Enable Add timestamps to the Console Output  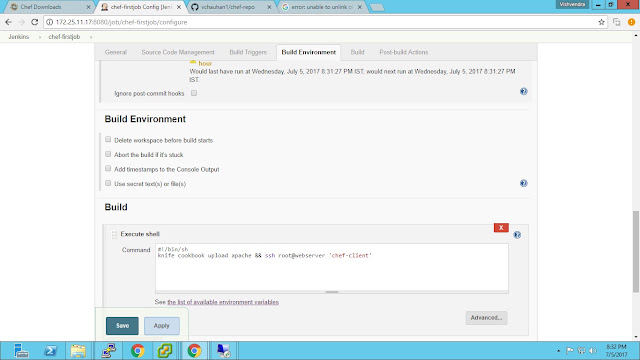(108, 169)
